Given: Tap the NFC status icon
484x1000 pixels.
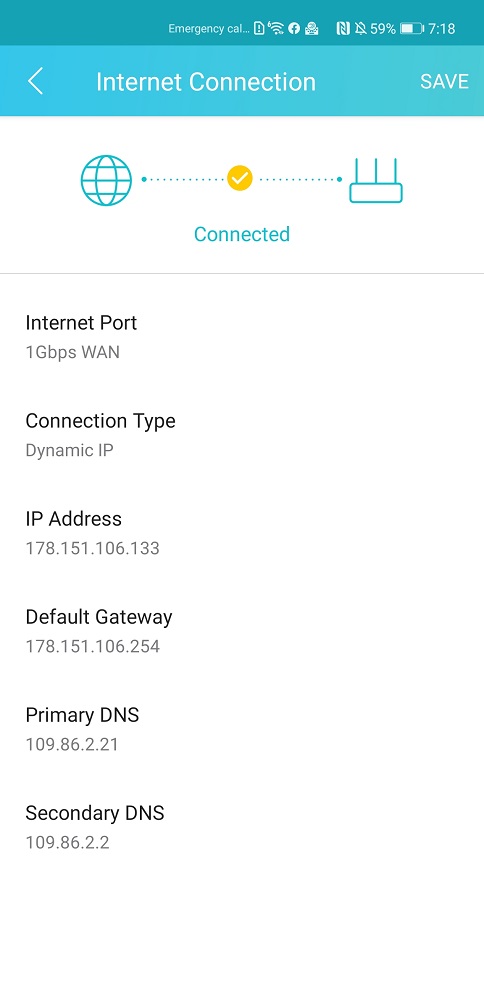Looking at the screenshot, I should [x=343, y=28].
